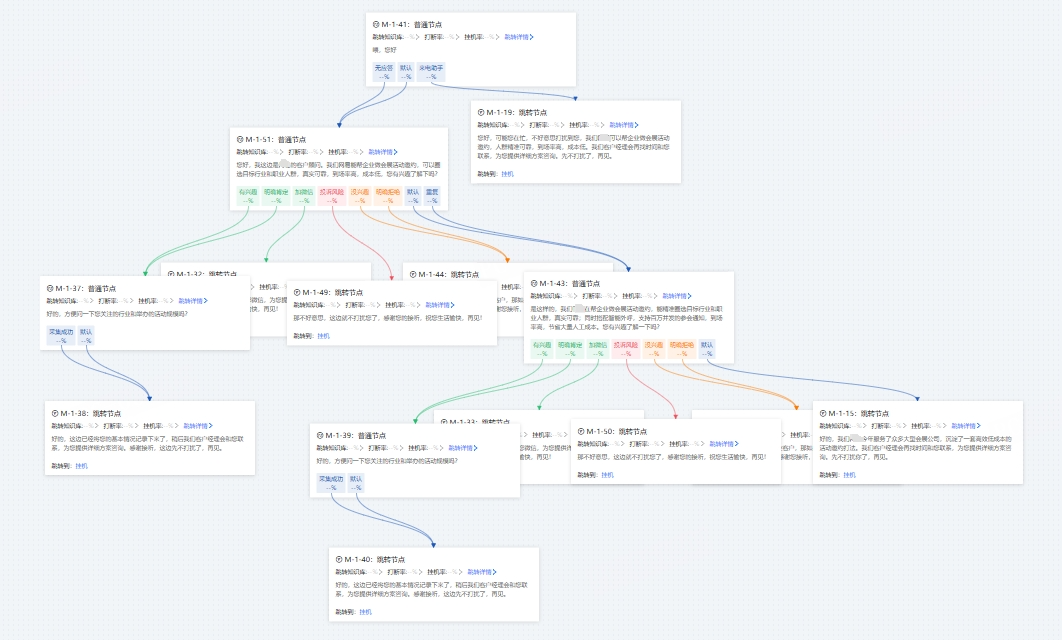Image resolution: width=1062 pixels, height=640 pixels.
Task: Select the red 投诉风险 tag in M-1-51
Action: [332, 196]
